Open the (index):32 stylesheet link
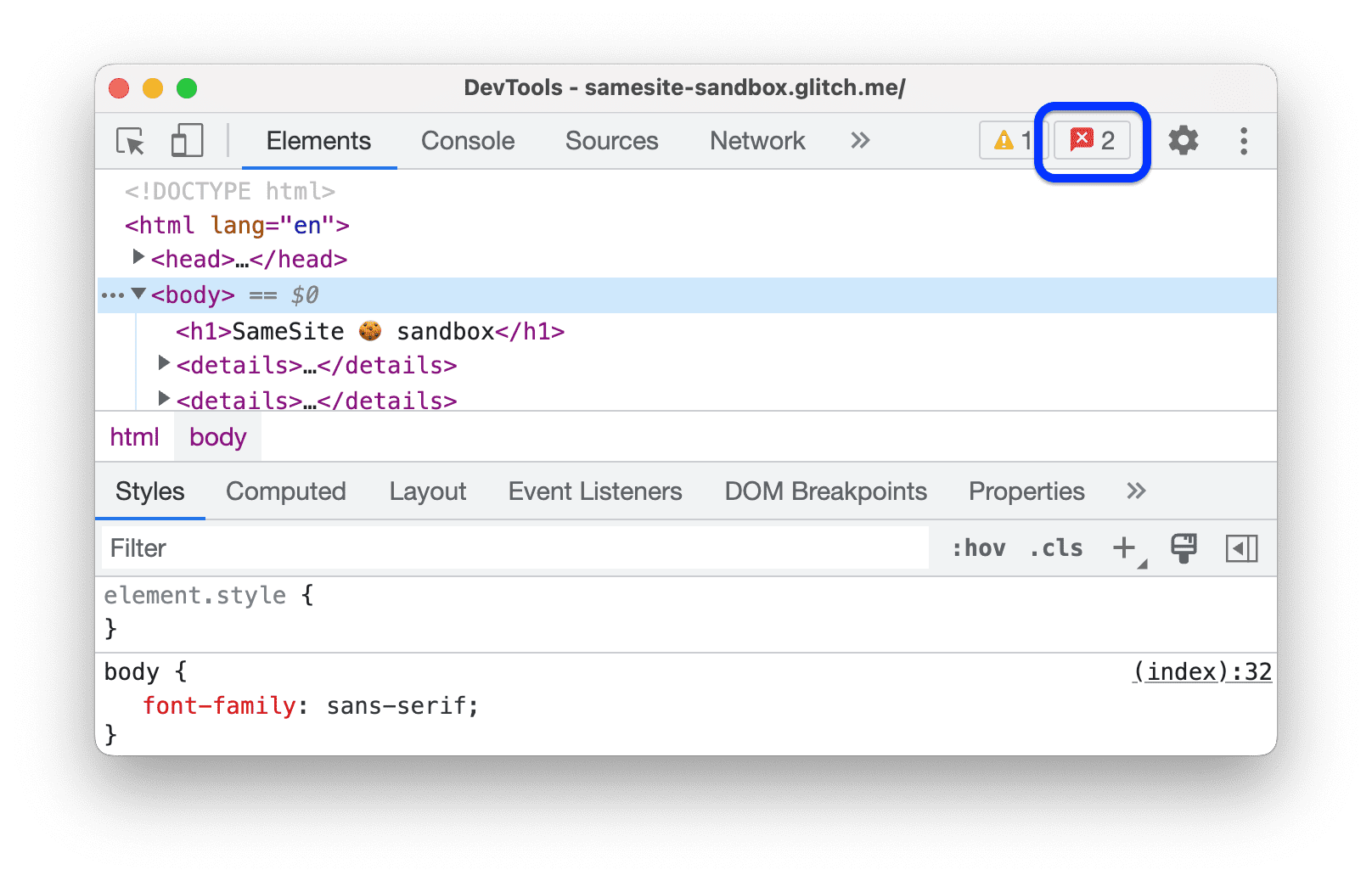This screenshot has height=881, width=1372. click(1201, 671)
